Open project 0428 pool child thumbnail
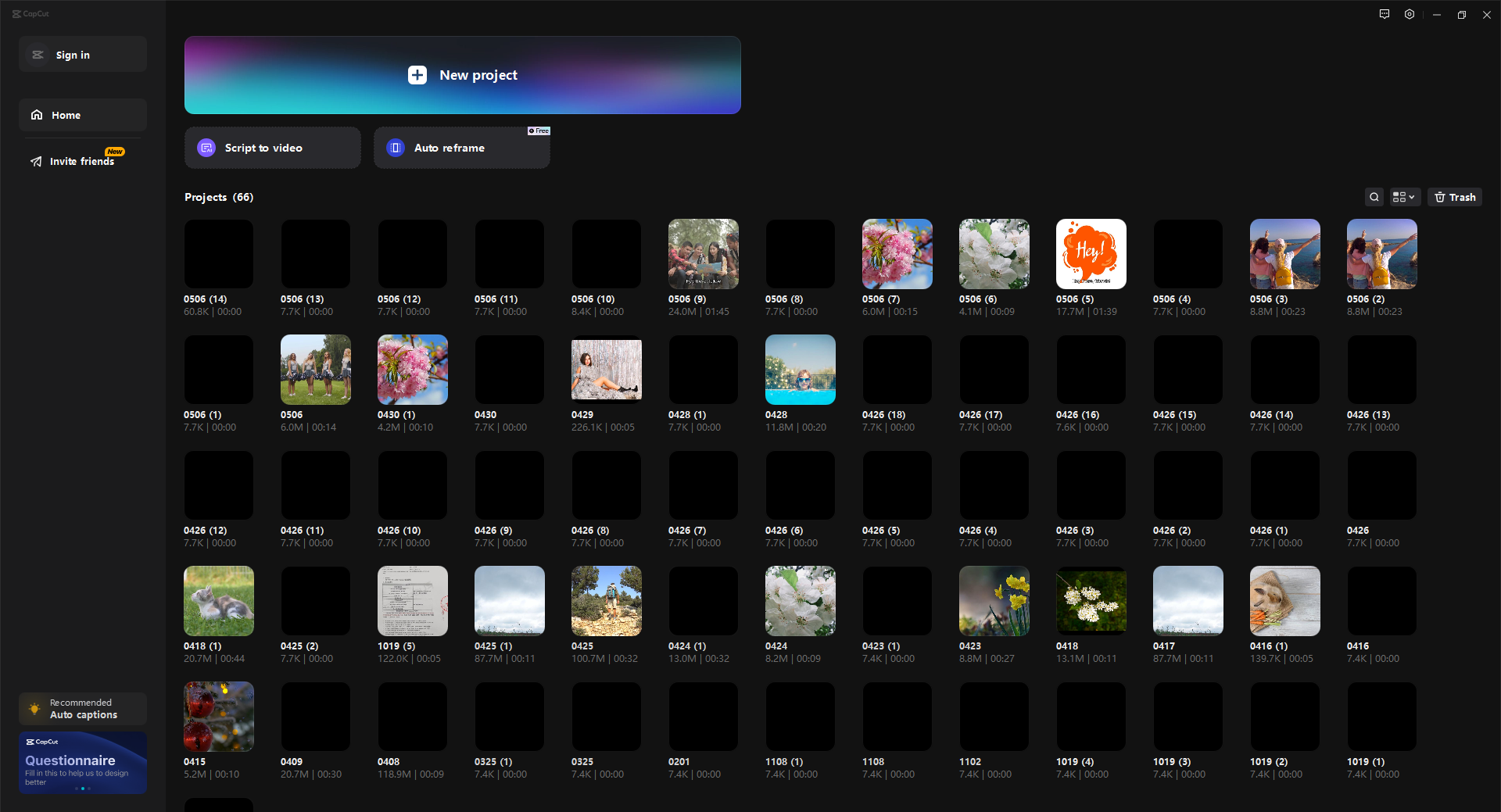The height and width of the screenshot is (812, 1501). [801, 370]
